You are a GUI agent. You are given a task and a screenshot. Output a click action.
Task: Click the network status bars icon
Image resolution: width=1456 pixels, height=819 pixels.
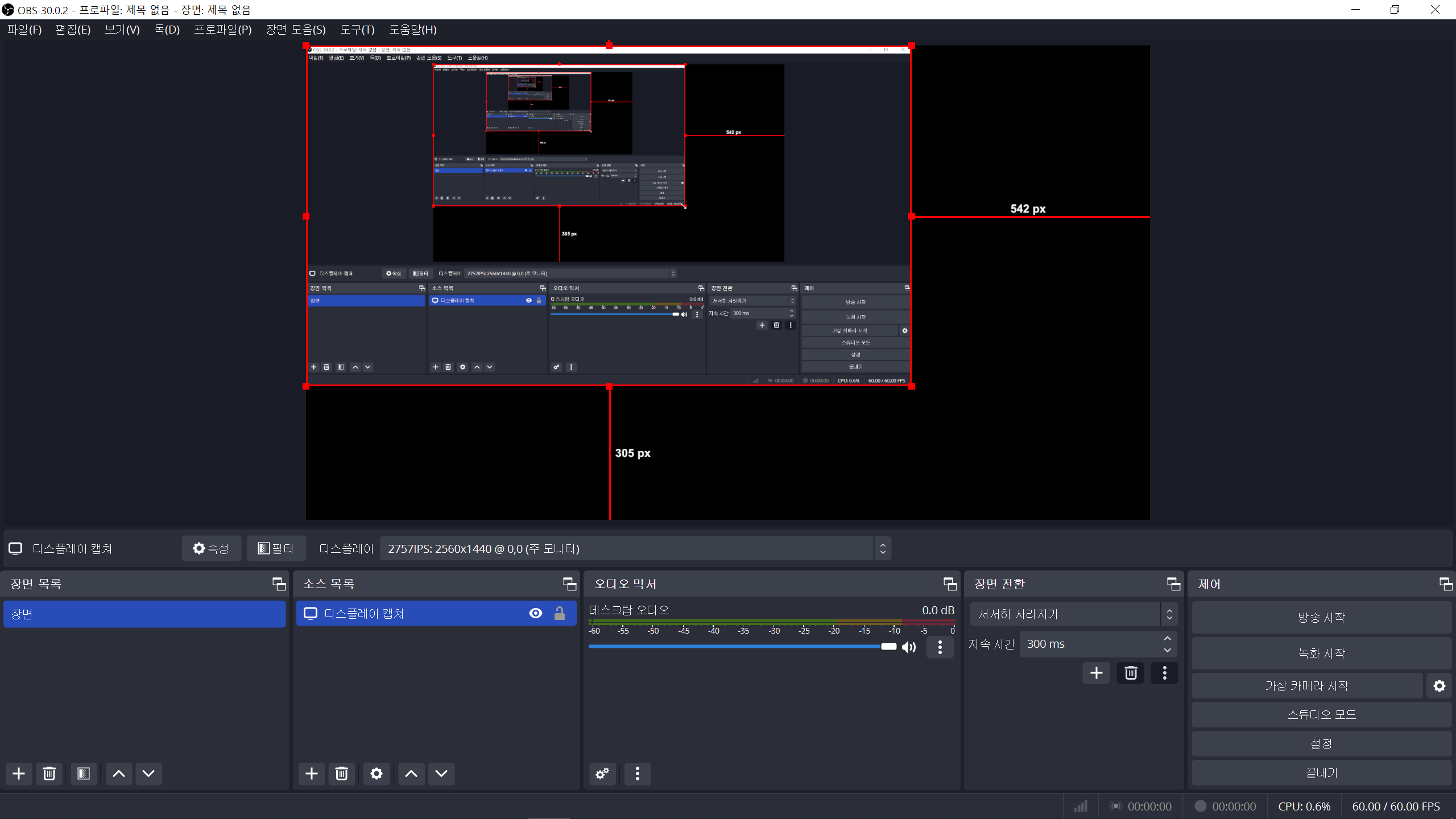(1081, 806)
